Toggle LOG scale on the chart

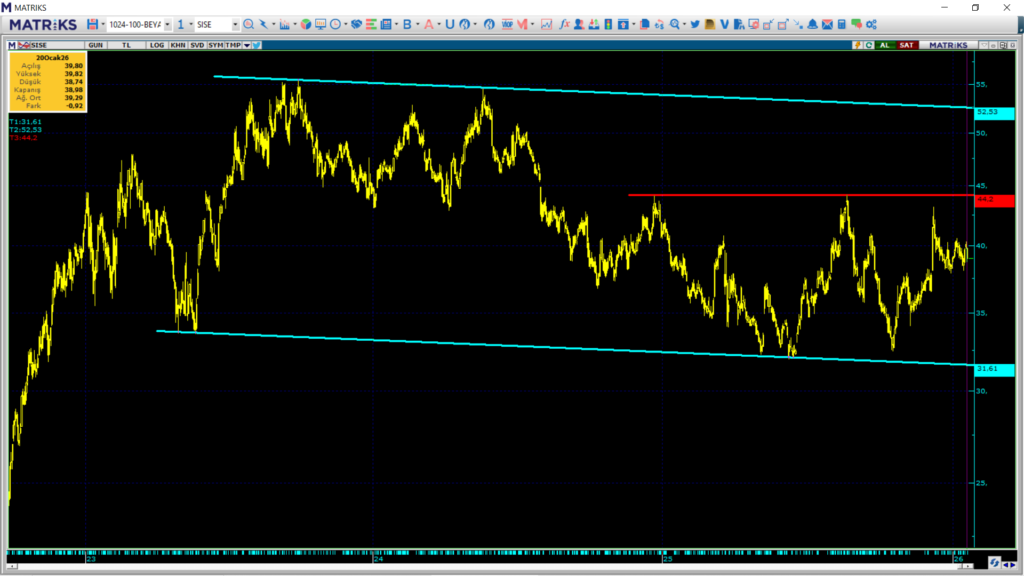click(157, 45)
